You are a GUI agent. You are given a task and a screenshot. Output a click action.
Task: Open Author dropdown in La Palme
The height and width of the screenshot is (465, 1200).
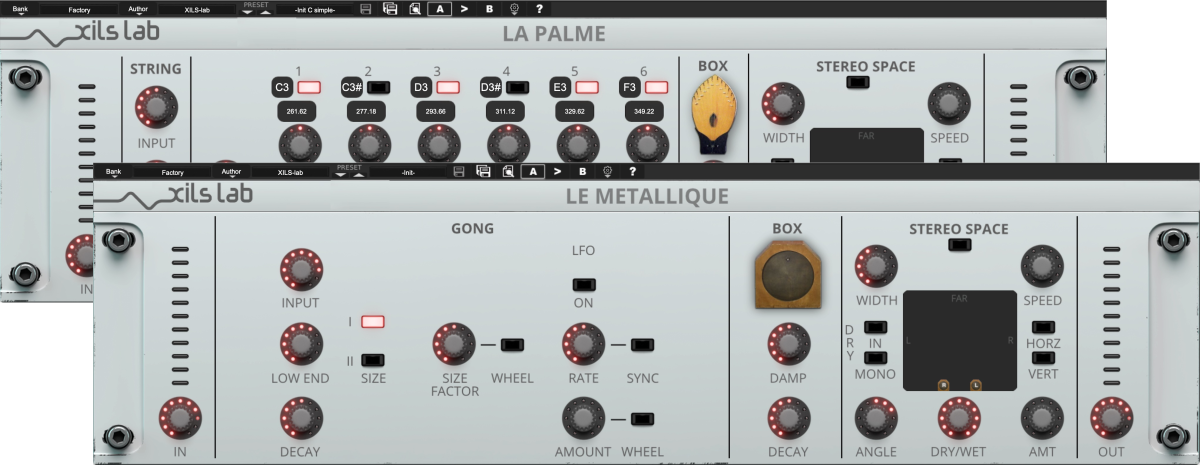(x=136, y=9)
